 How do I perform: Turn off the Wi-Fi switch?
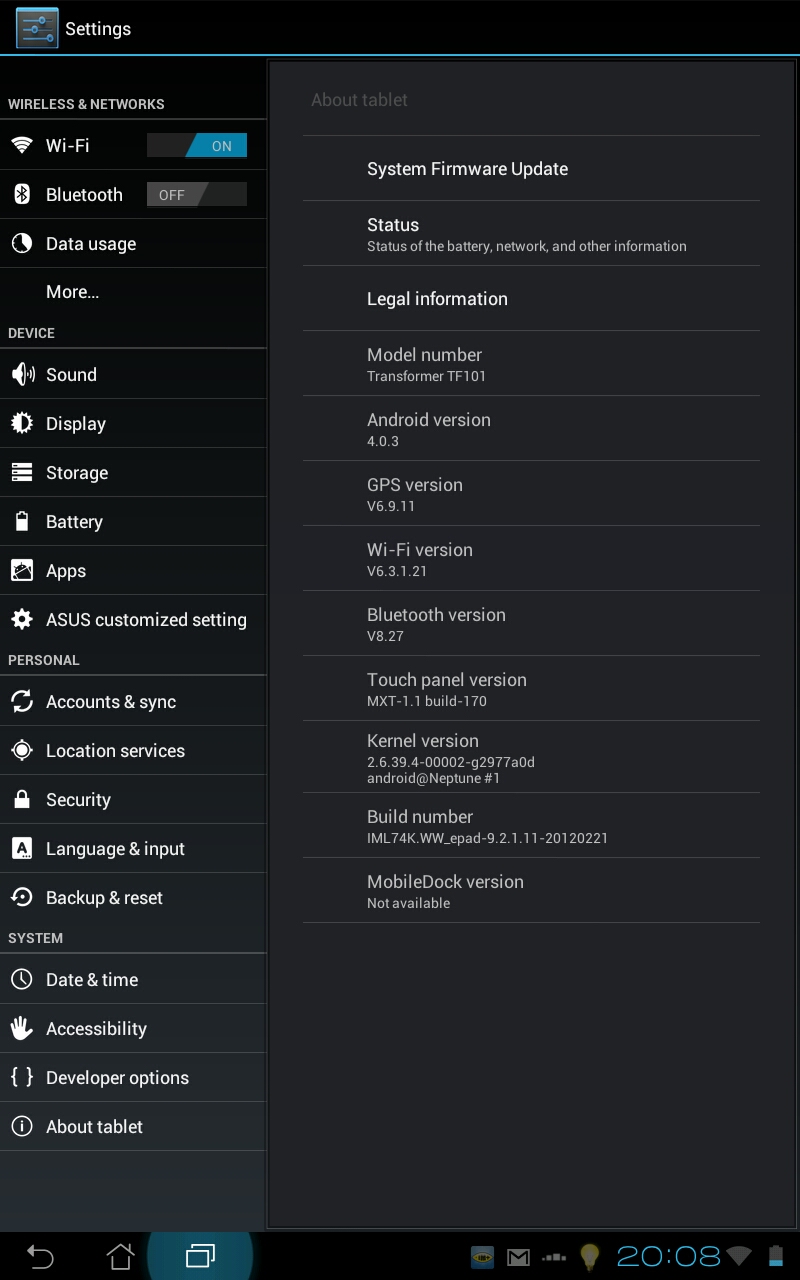(x=197, y=145)
